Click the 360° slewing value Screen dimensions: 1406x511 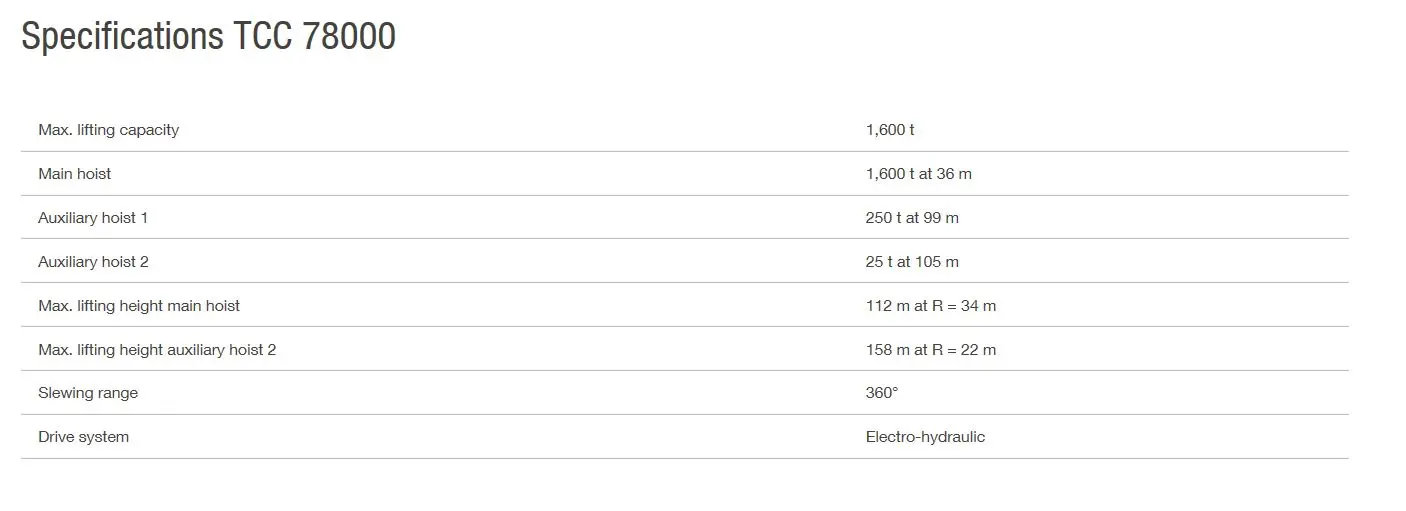click(882, 393)
